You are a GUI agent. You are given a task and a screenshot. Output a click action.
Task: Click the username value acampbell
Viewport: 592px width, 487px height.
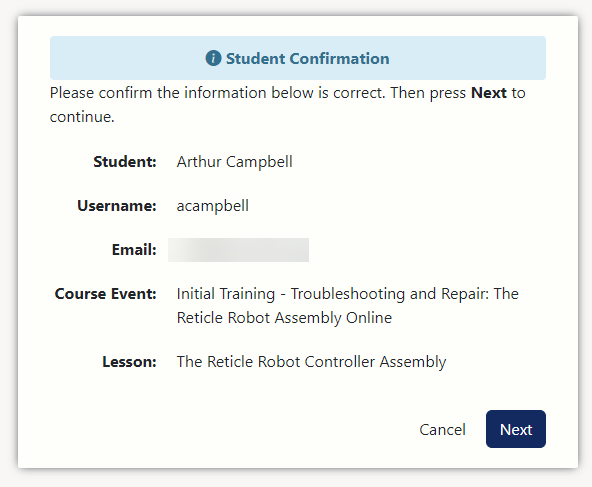point(213,206)
